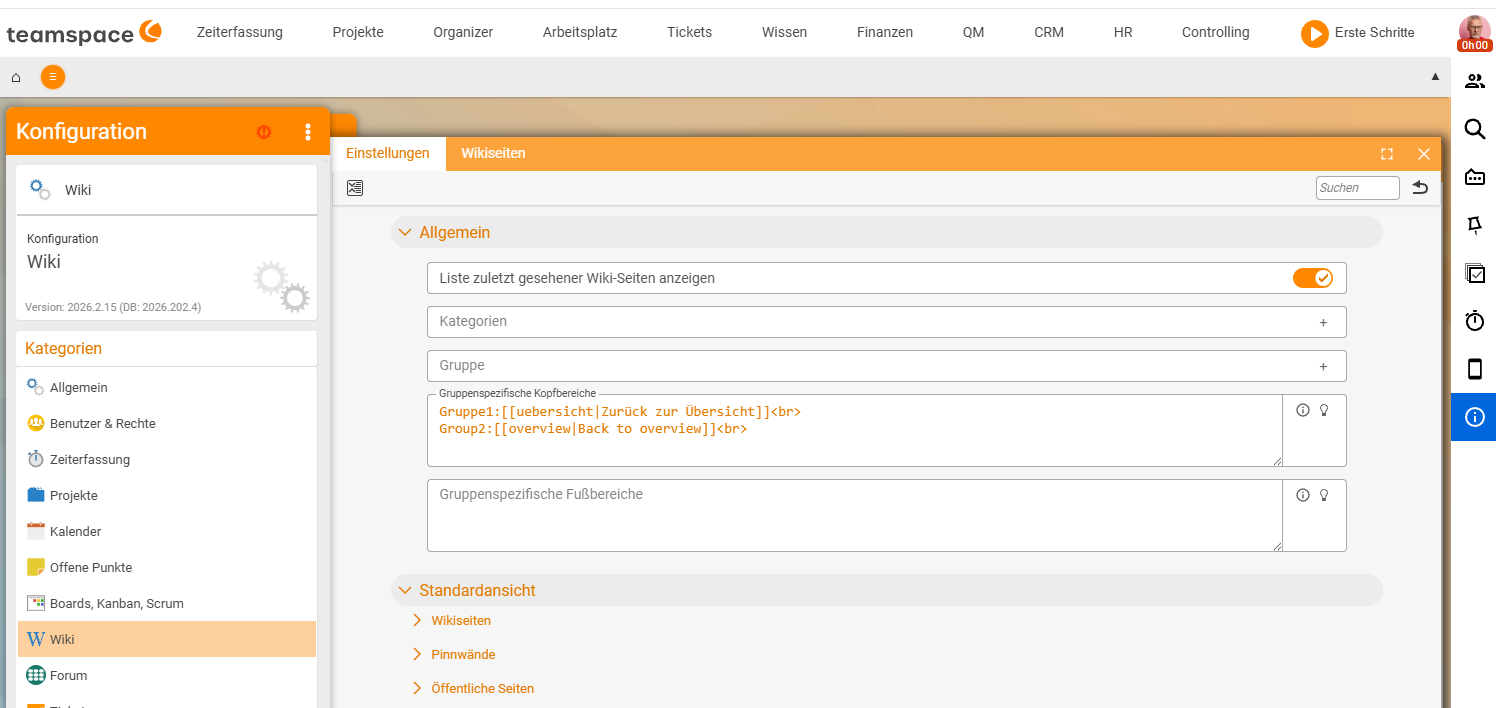The width and height of the screenshot is (1496, 708).
Task: Open the QM menu
Action: coord(974,32)
